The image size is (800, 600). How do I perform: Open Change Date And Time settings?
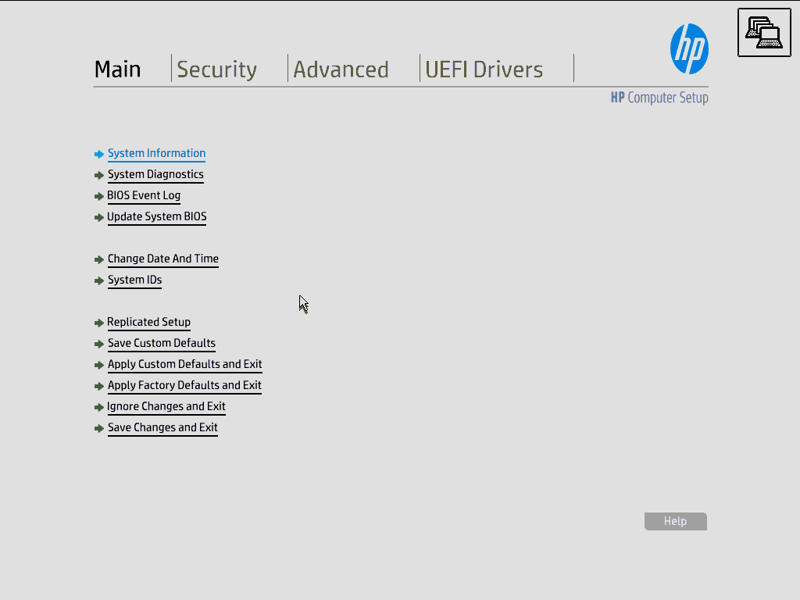[x=163, y=258]
